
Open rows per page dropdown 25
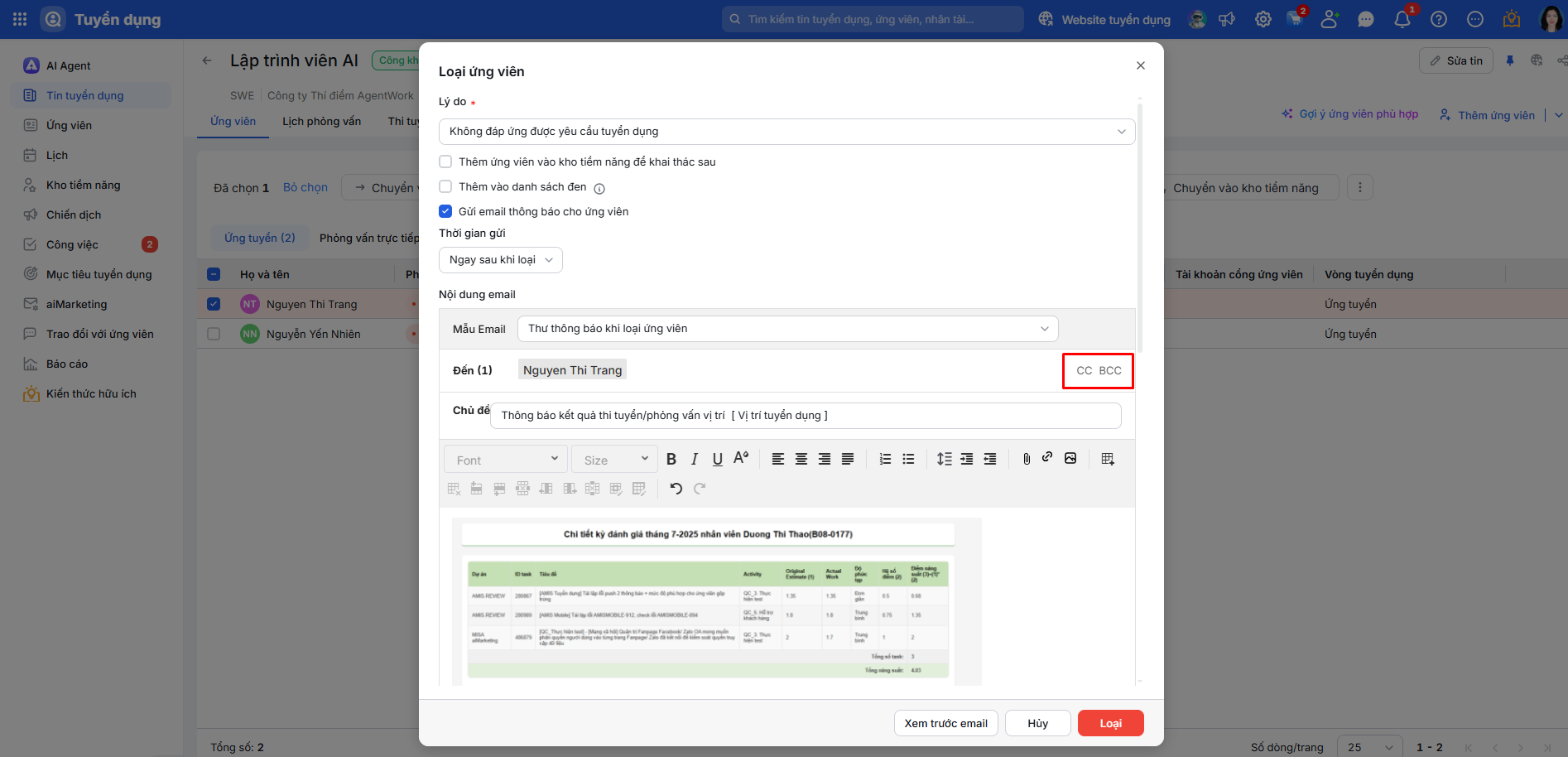pos(1371,747)
